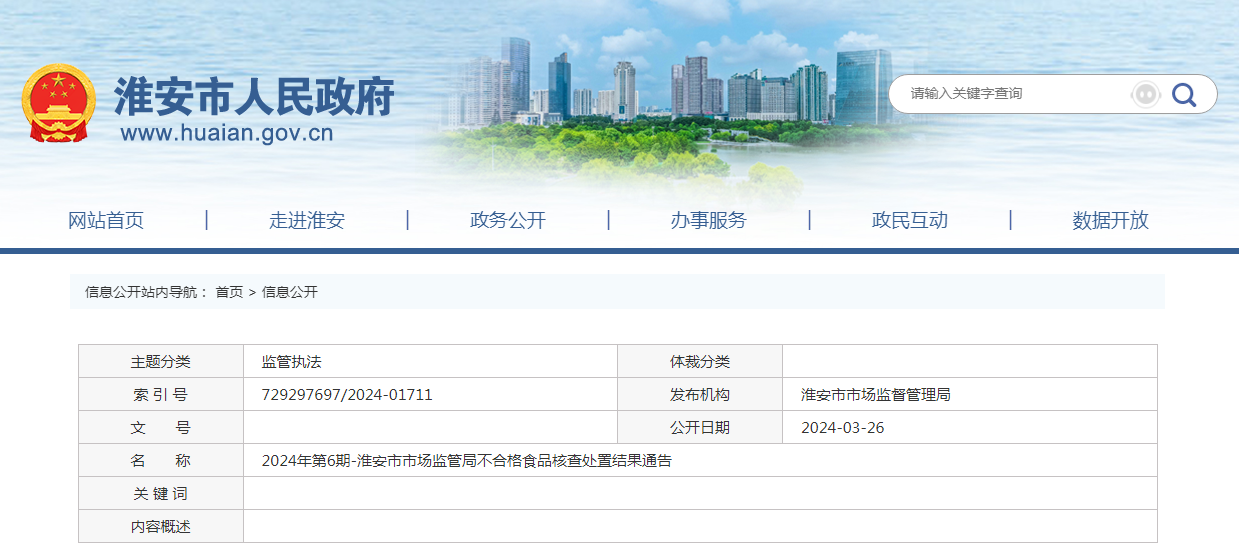Screen dimensions: 1239x555
Task: Click the magnifying glass search icon
Action: coord(1184,94)
